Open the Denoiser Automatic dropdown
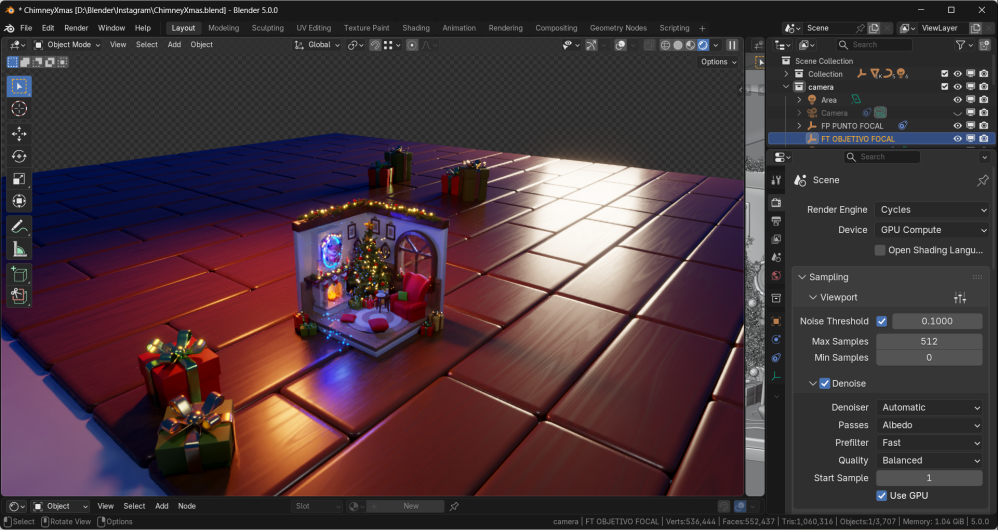 click(930, 408)
